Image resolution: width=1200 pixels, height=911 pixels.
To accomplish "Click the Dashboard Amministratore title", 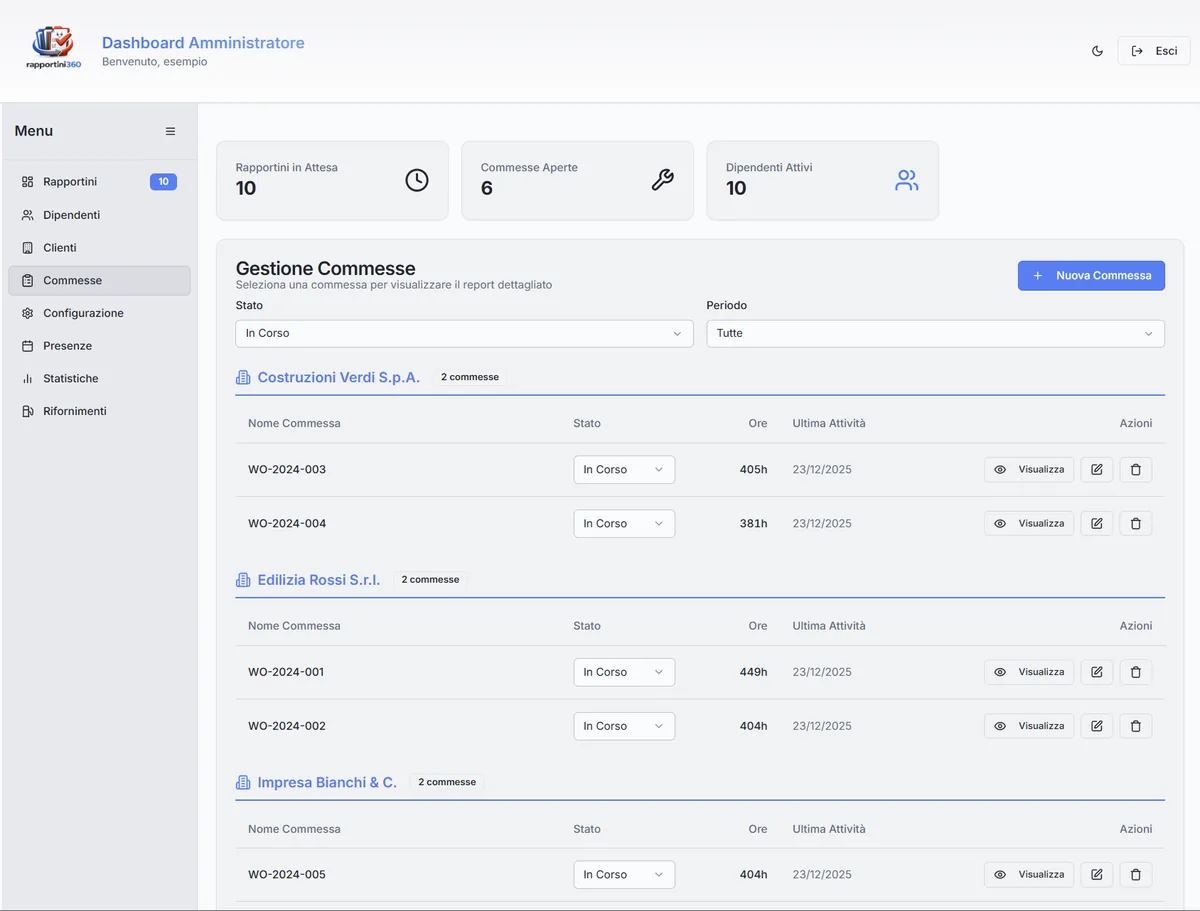I will coord(203,43).
